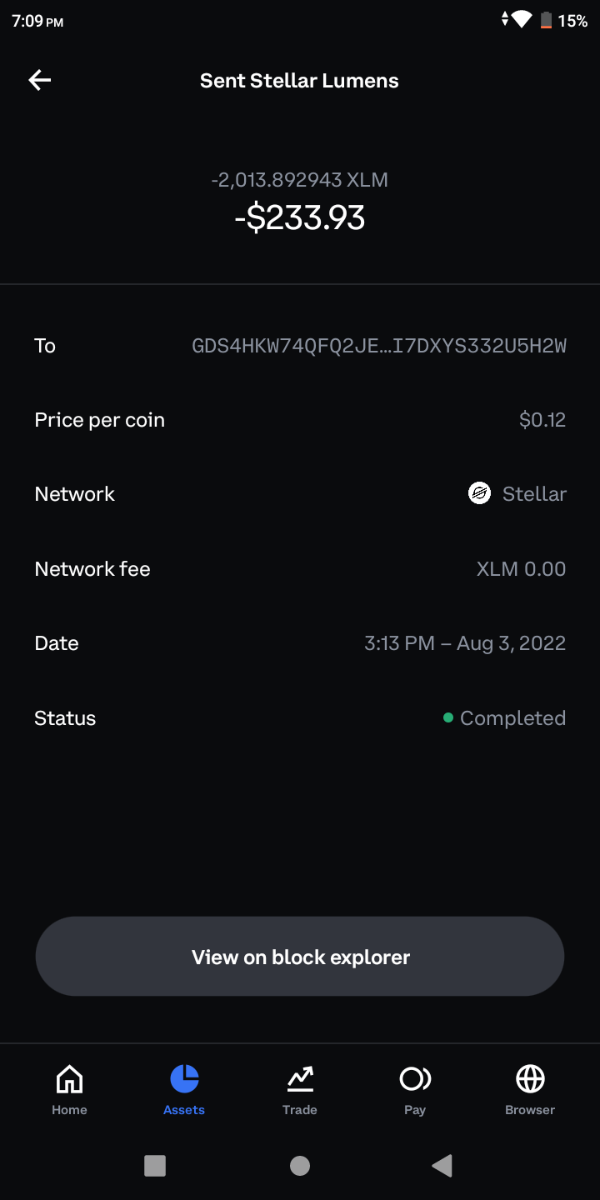Tap the battery icon in status bar
Image resolution: width=600 pixels, height=1200 pixels.
546,20
